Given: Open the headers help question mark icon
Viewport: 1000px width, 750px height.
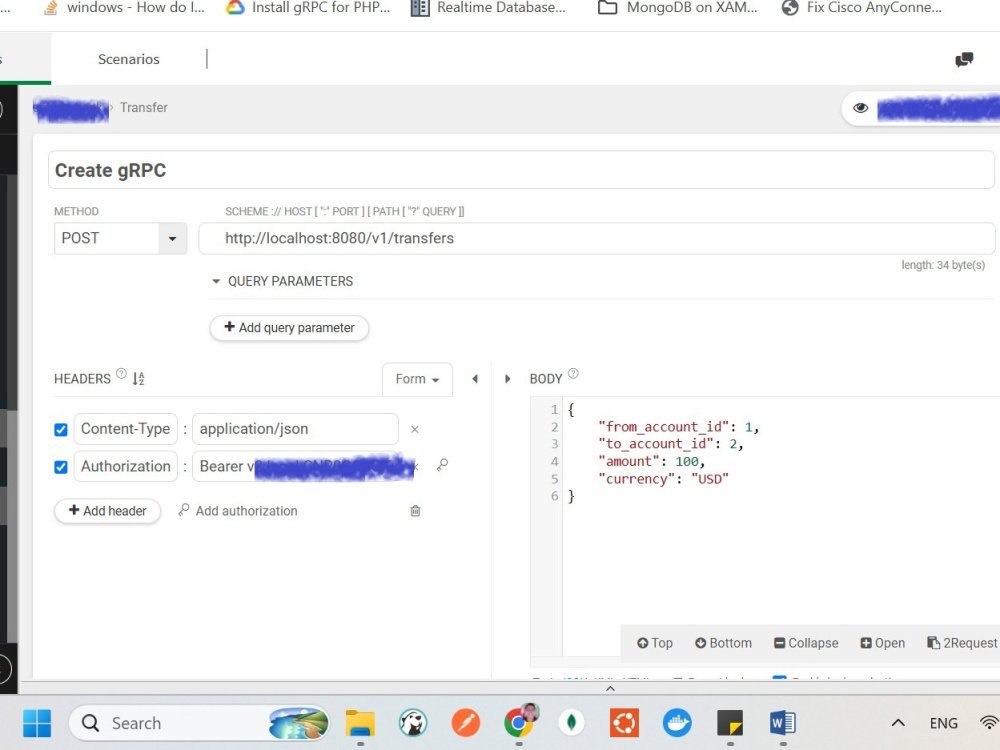Looking at the screenshot, I should pos(121,374).
